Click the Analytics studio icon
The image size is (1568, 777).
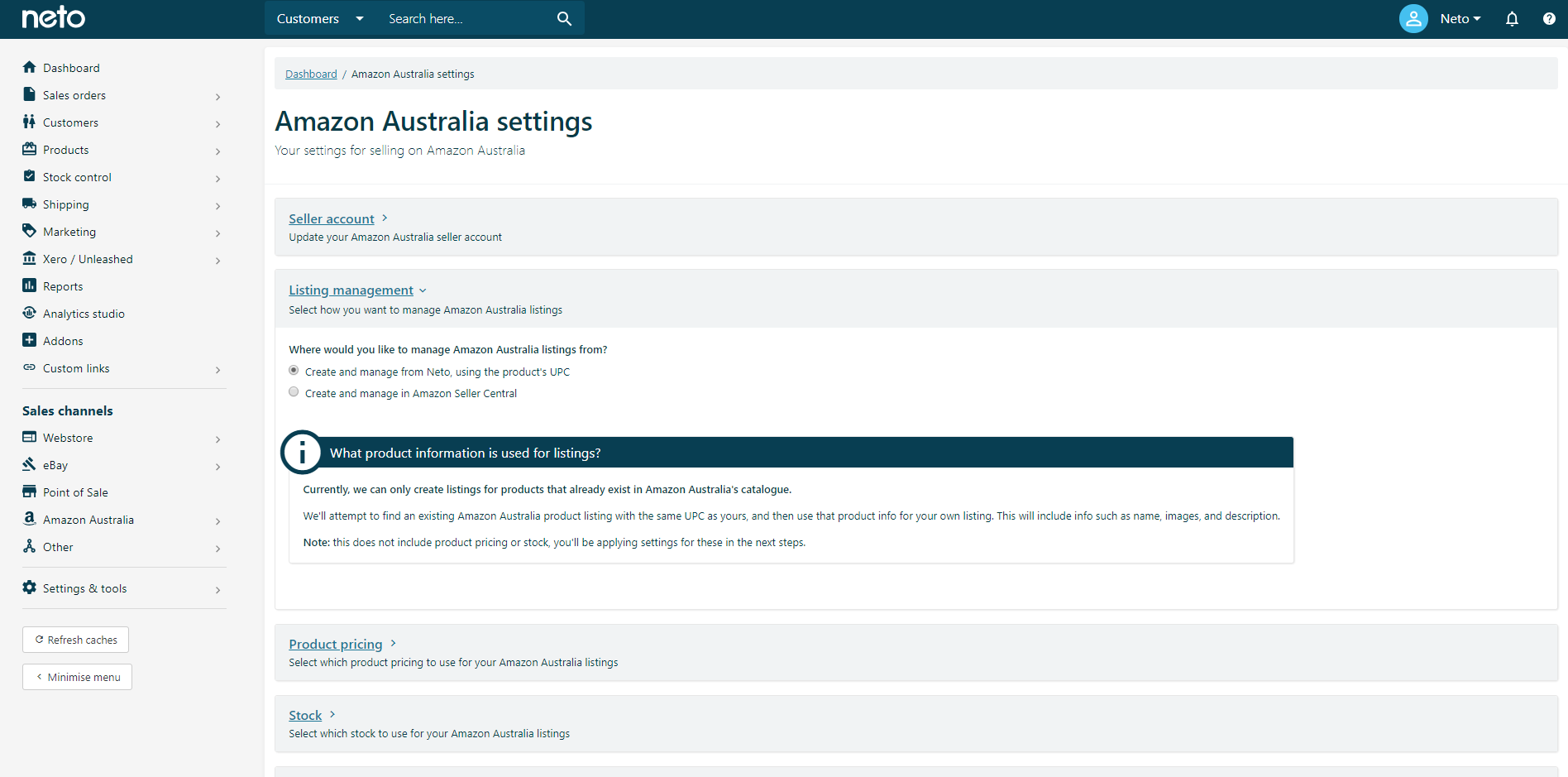pos(30,313)
